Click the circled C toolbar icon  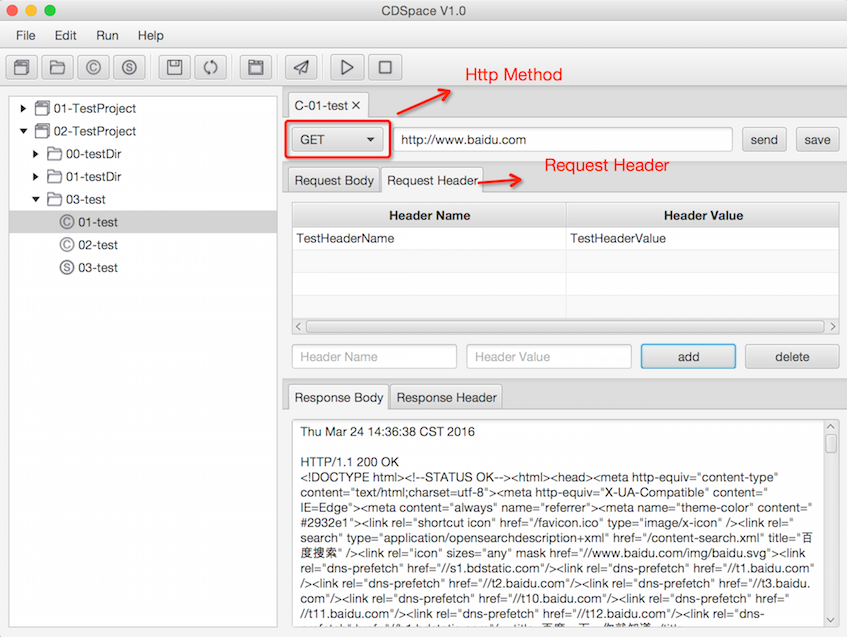click(94, 68)
